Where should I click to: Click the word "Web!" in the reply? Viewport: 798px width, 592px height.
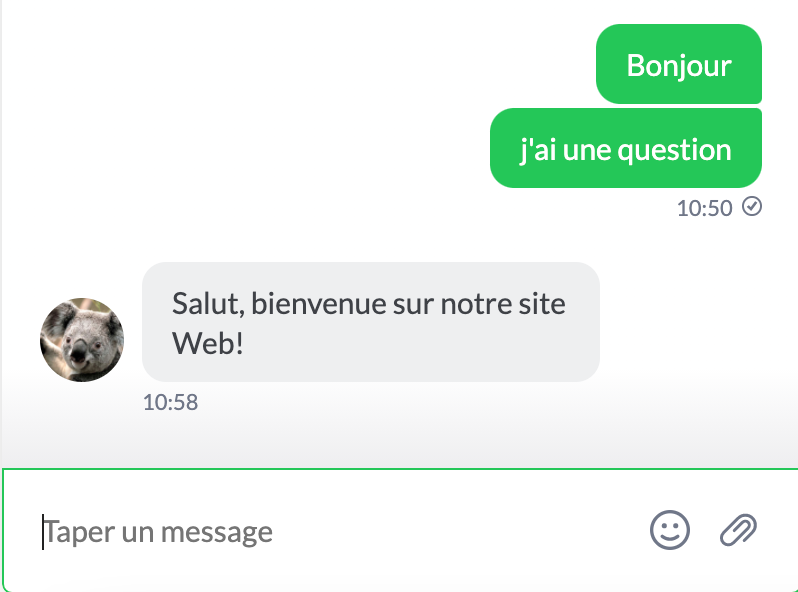208,343
